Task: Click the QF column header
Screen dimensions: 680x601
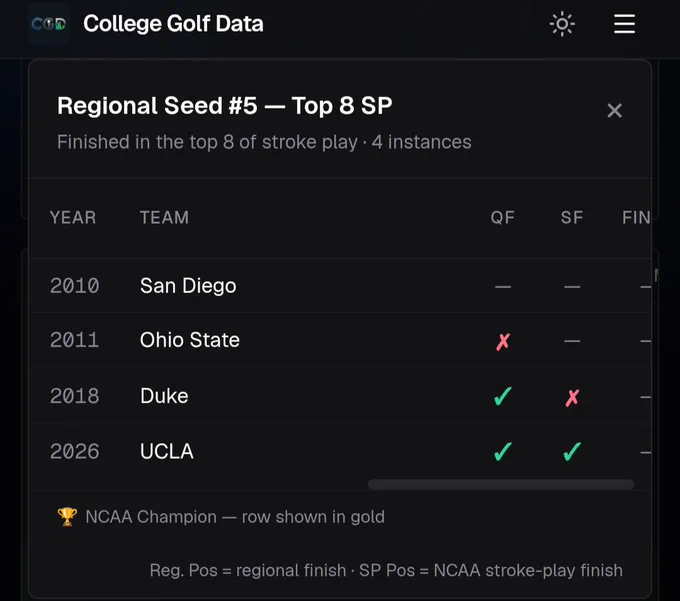Action: (503, 218)
